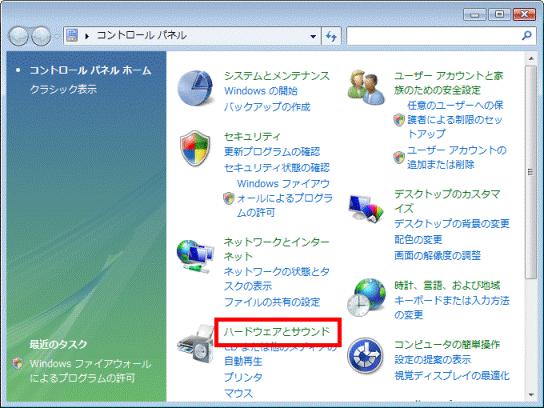Viewport: 544px width, 408px height.
Task: Open ネットワークとインターネット heading
Action: click(x=277, y=249)
